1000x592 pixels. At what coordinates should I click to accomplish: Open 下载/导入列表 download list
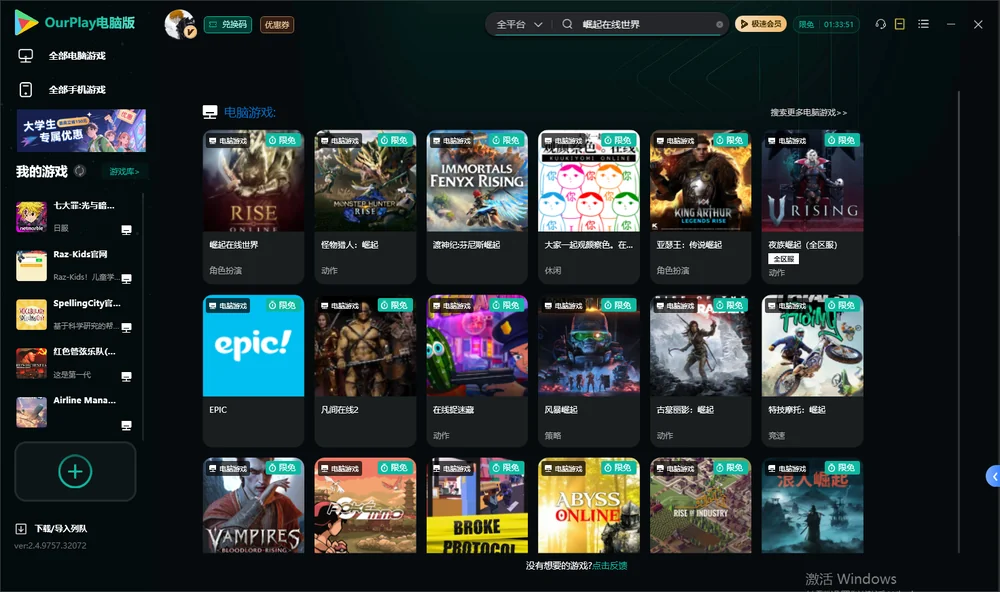coord(61,528)
